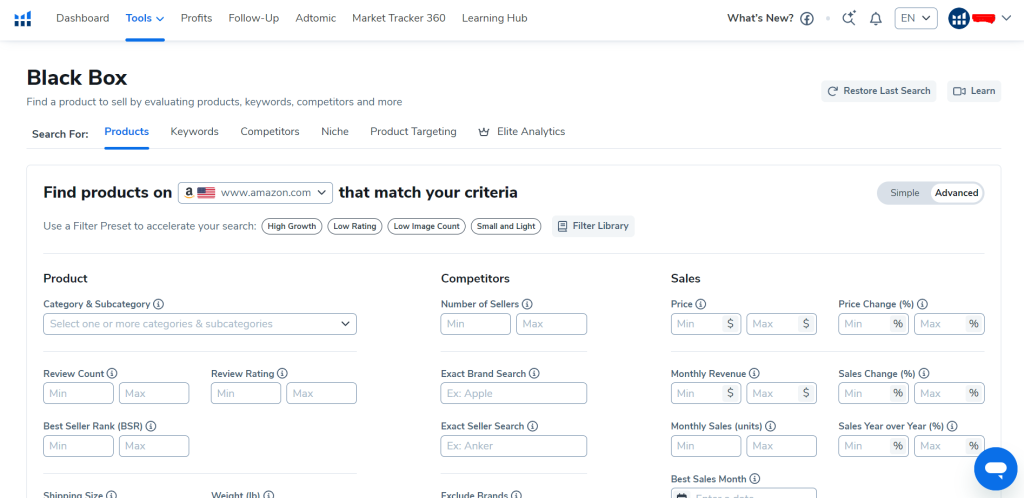Screen dimensions: 1024x498
Task: Click the Price Min field
Action: pos(706,324)
